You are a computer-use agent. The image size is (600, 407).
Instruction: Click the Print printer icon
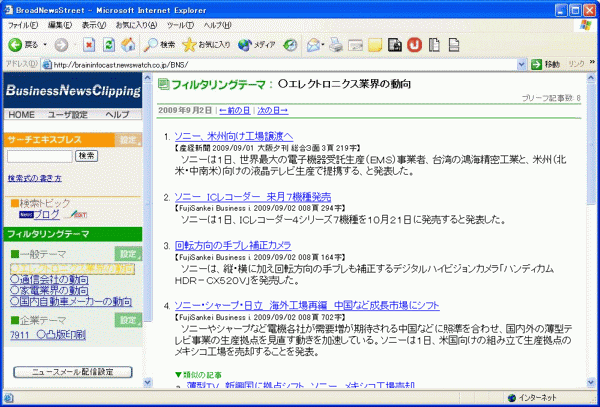[336, 45]
